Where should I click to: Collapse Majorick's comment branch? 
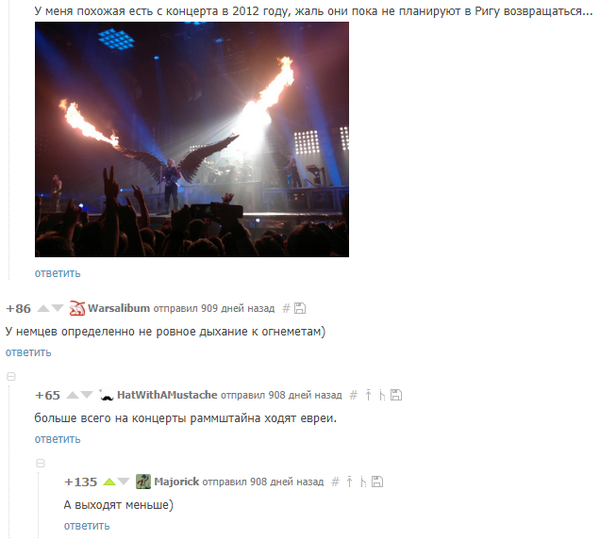click(40, 463)
